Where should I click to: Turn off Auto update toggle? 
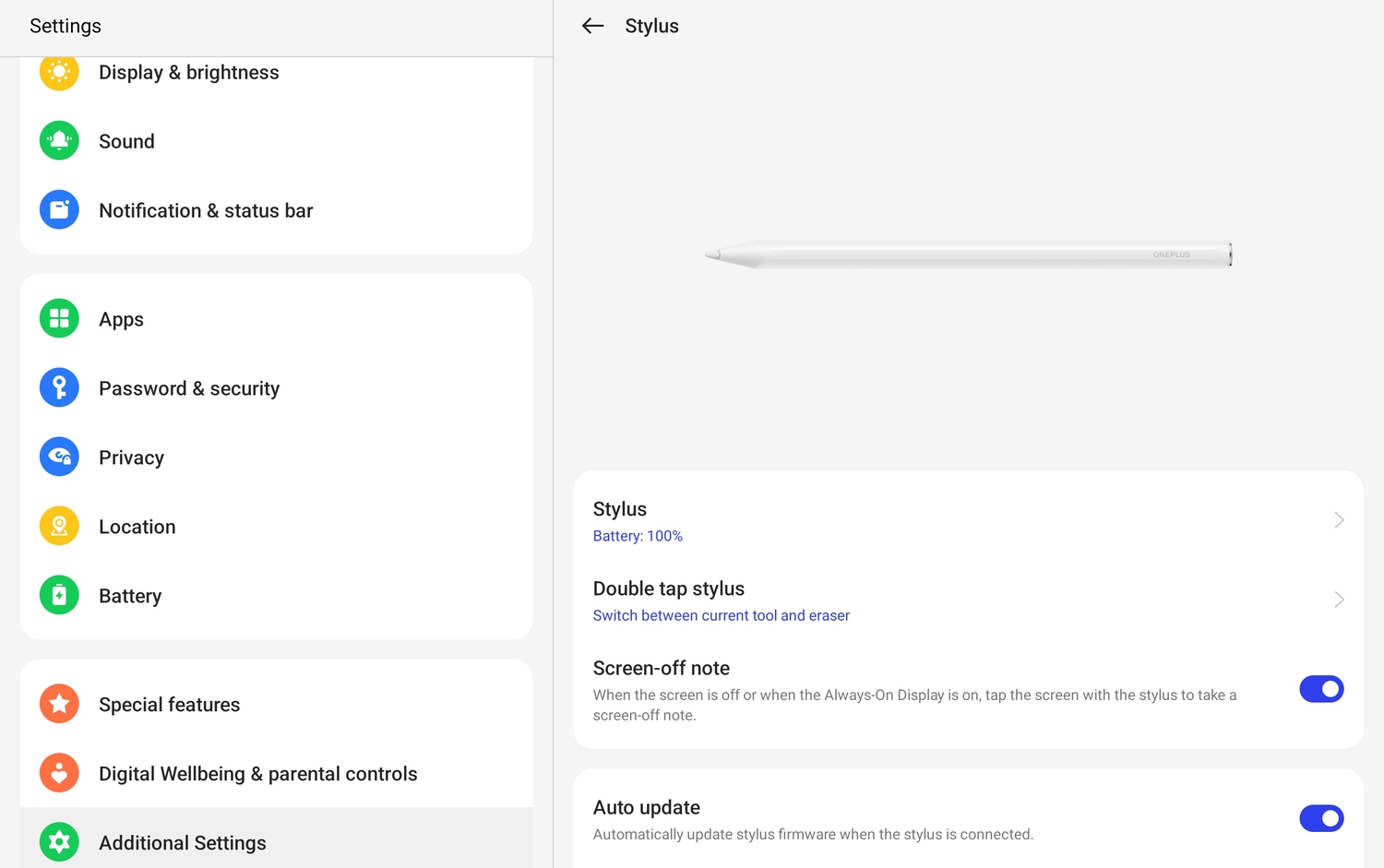pyautogui.click(x=1321, y=818)
